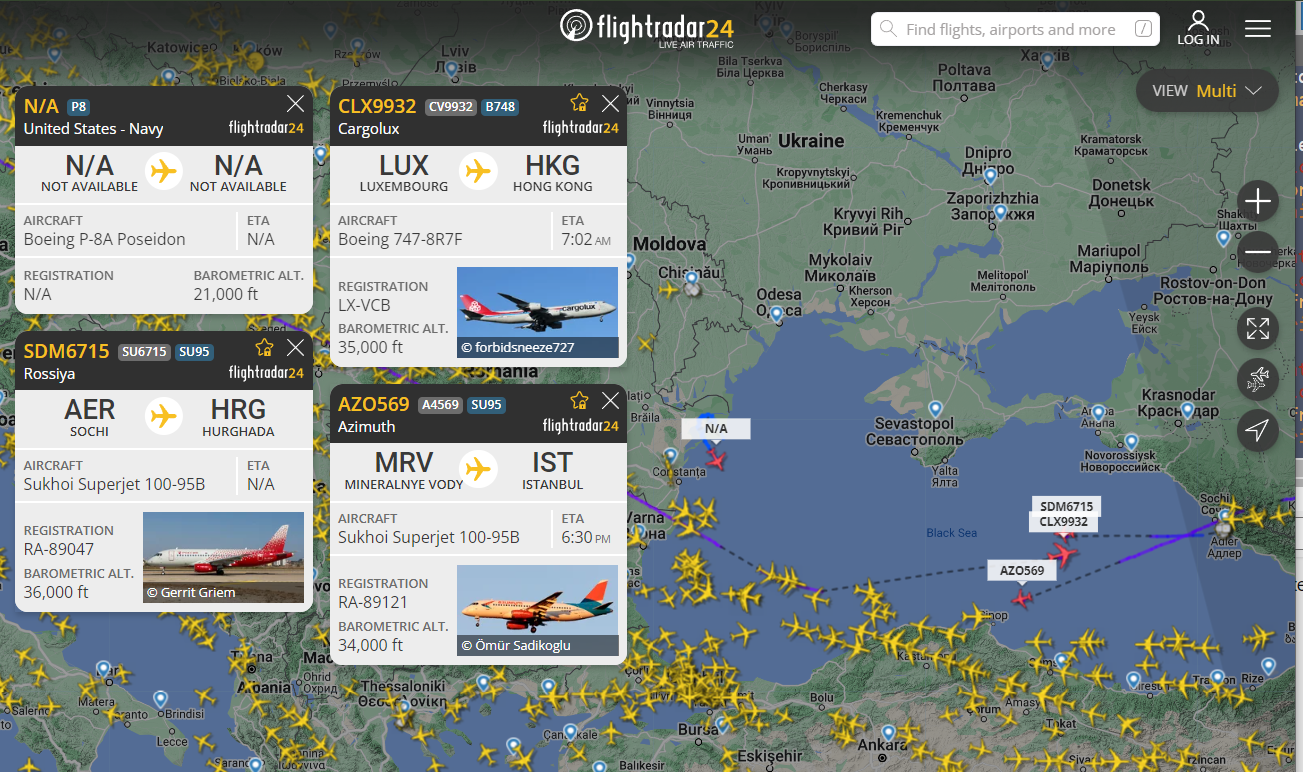Expand the VIEW Multi dropdown
The image size is (1303, 772).
pyautogui.click(x=1207, y=90)
